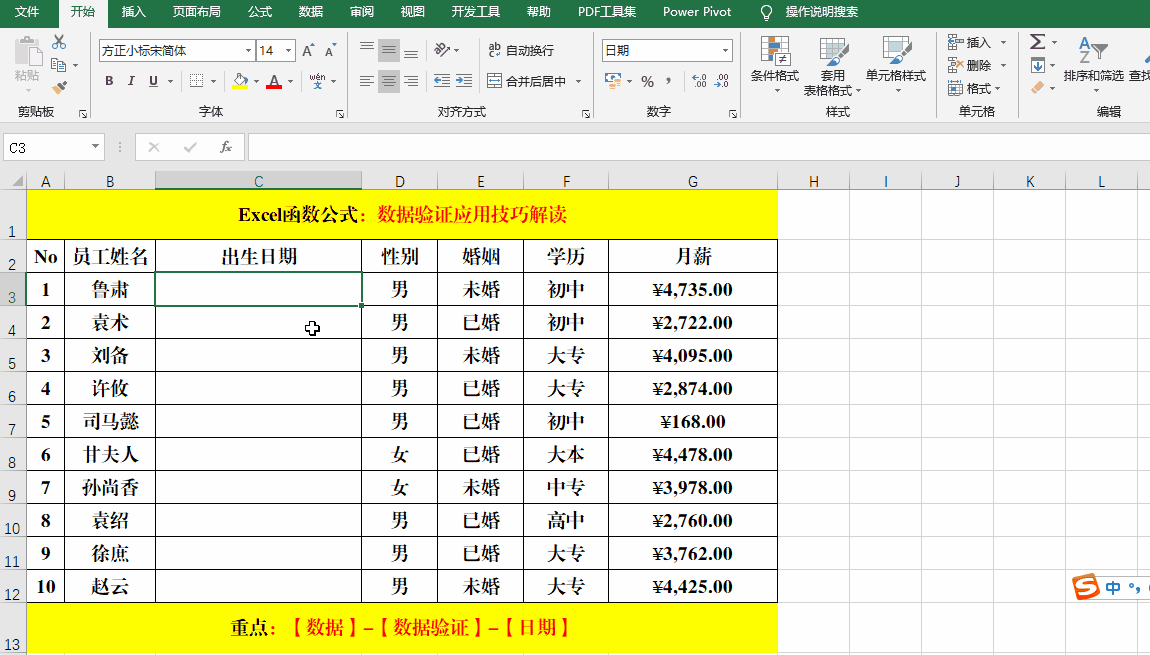This screenshot has height=655, width=1150.
Task: Apply the comma style icon
Action: pyautogui.click(x=668, y=81)
